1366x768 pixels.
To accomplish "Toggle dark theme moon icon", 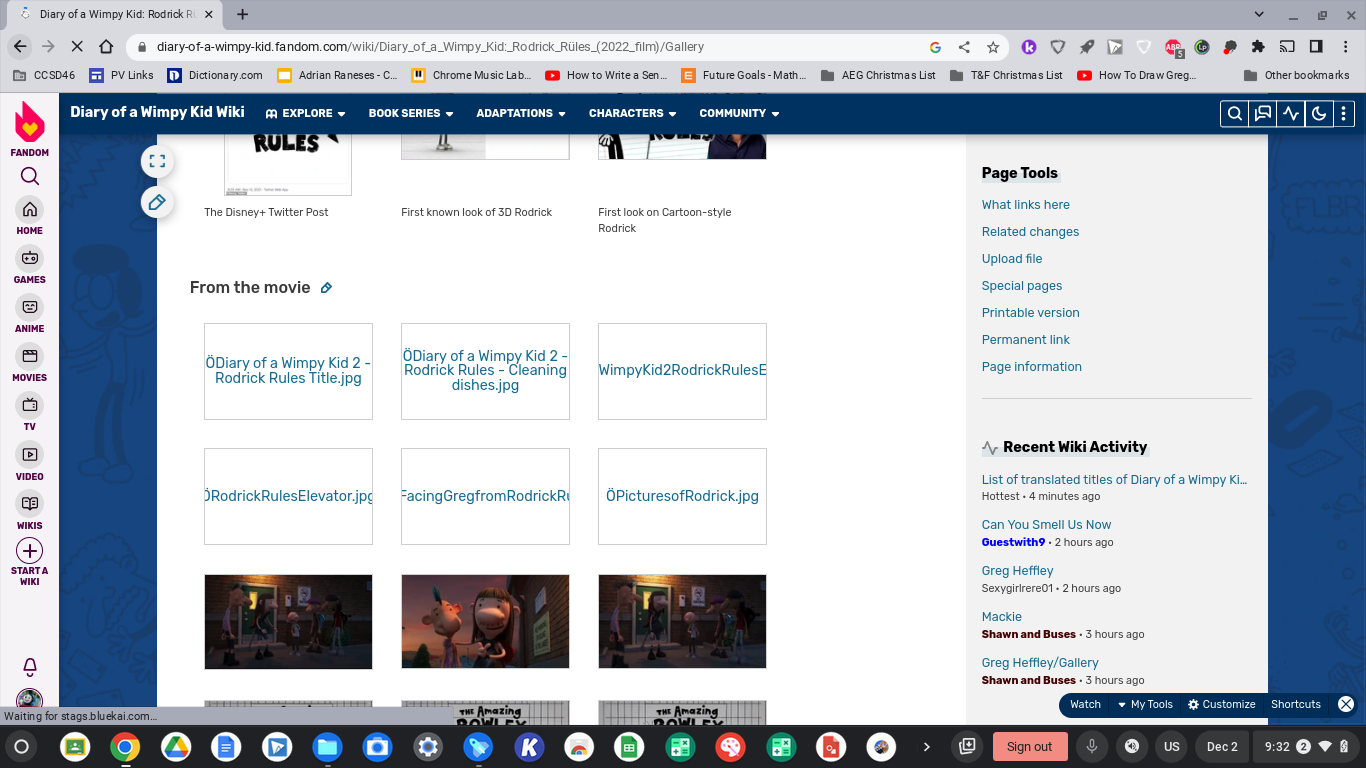I will (1319, 113).
